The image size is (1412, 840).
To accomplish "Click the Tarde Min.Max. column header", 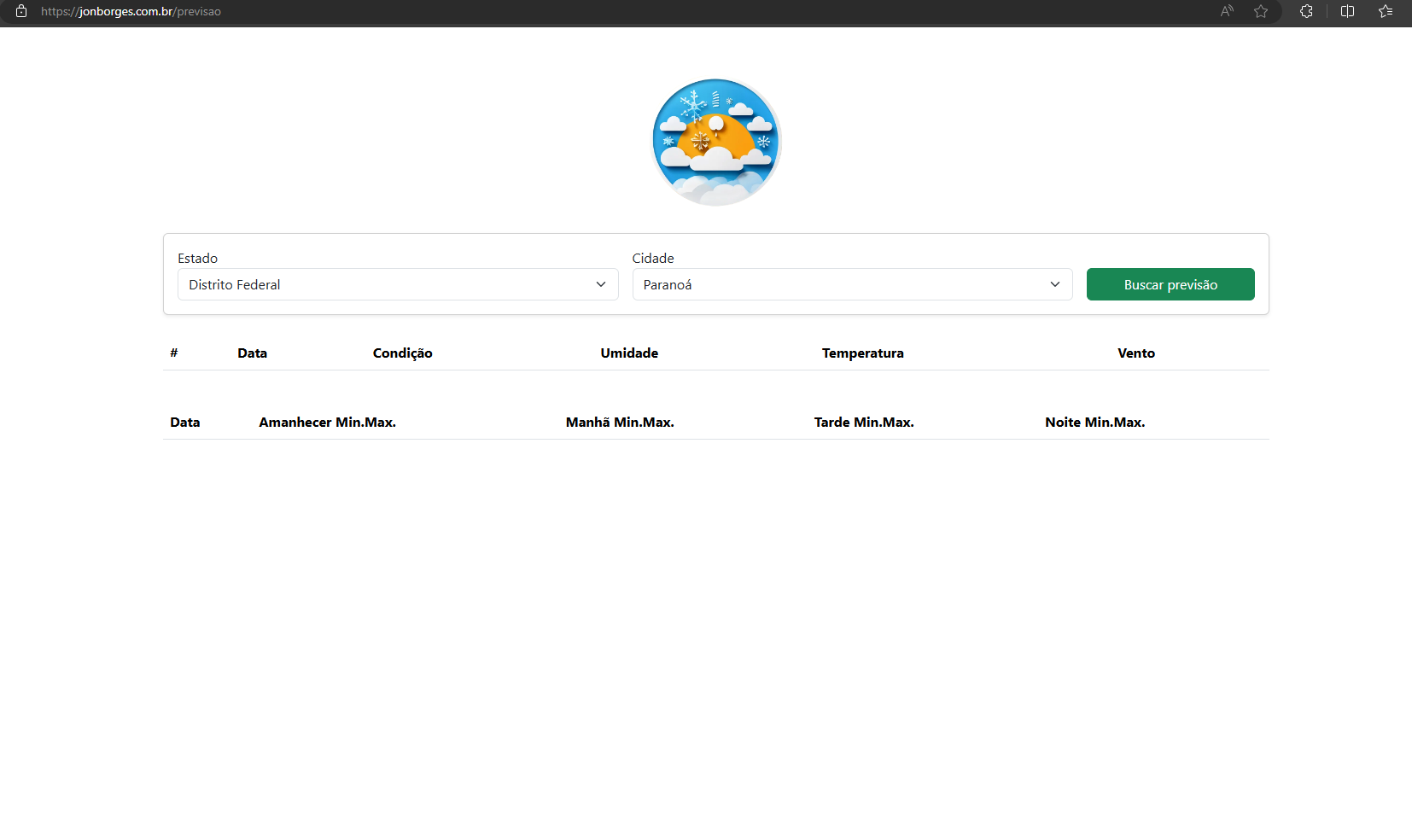I will 863,423.
